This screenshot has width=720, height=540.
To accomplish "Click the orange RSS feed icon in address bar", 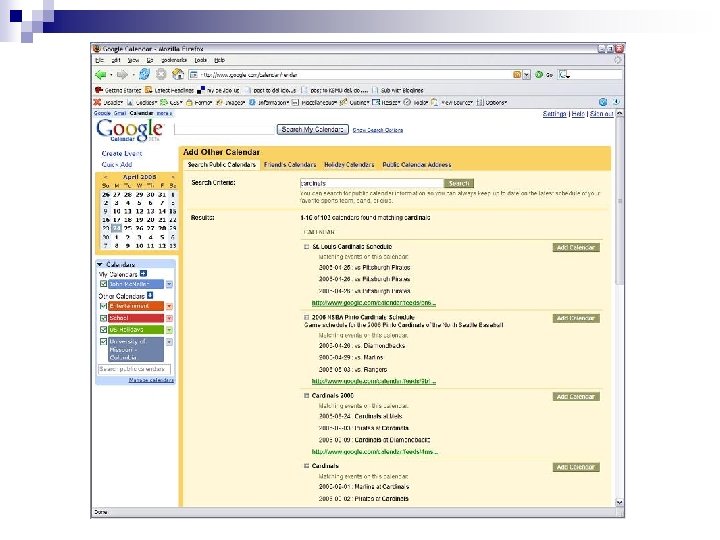I will (517, 75).
